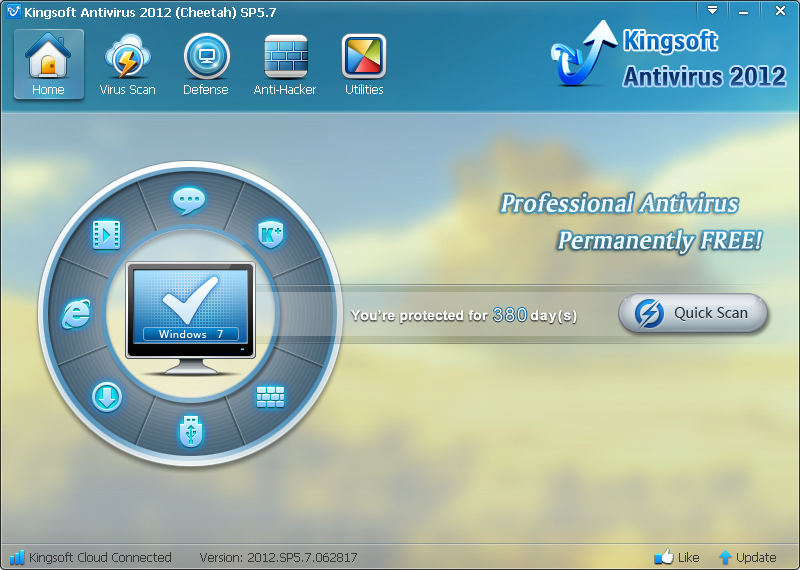Click the Like thumbs-up button

[x=677, y=557]
